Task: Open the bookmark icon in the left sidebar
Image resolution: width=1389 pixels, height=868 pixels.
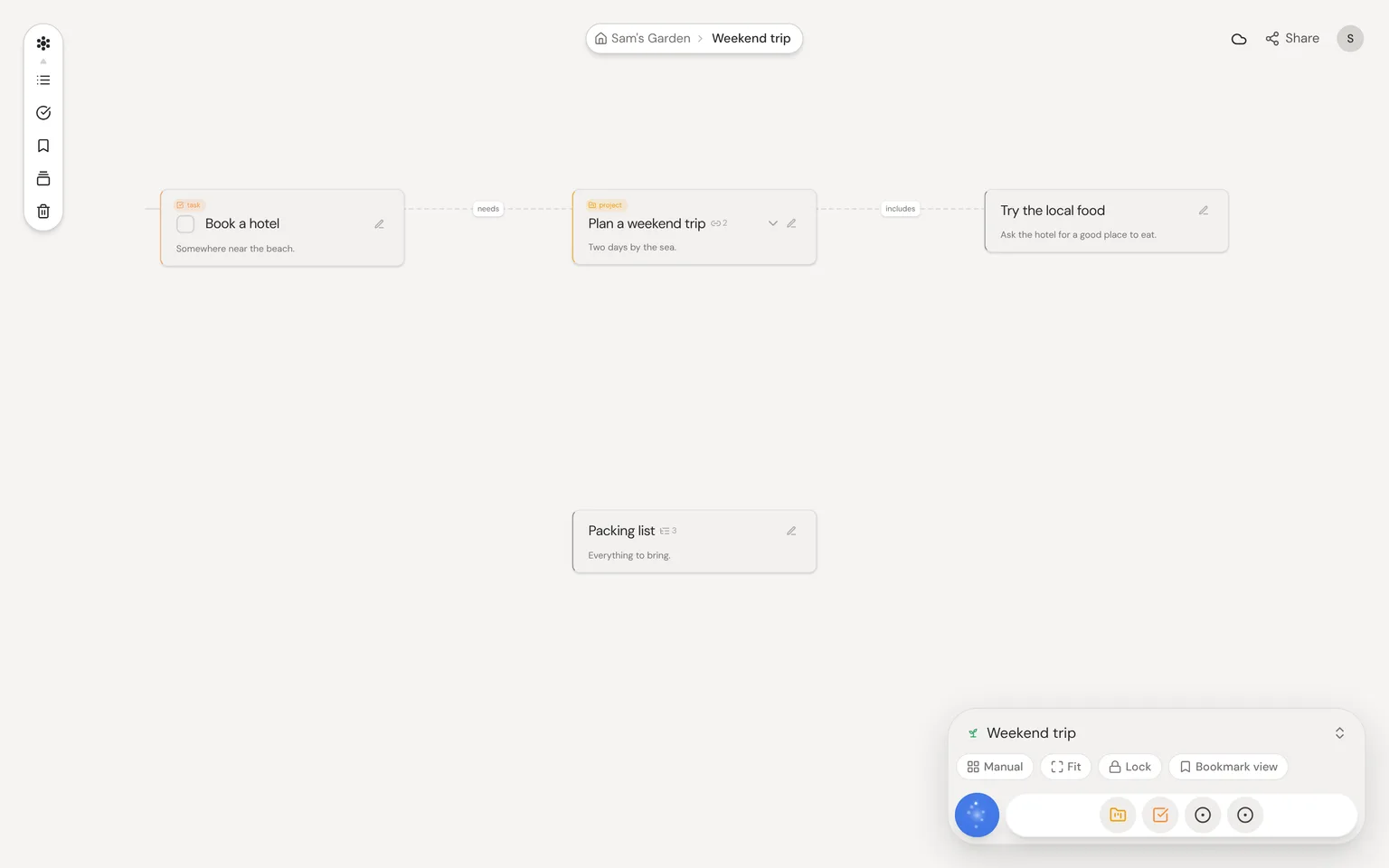Action: [x=43, y=146]
